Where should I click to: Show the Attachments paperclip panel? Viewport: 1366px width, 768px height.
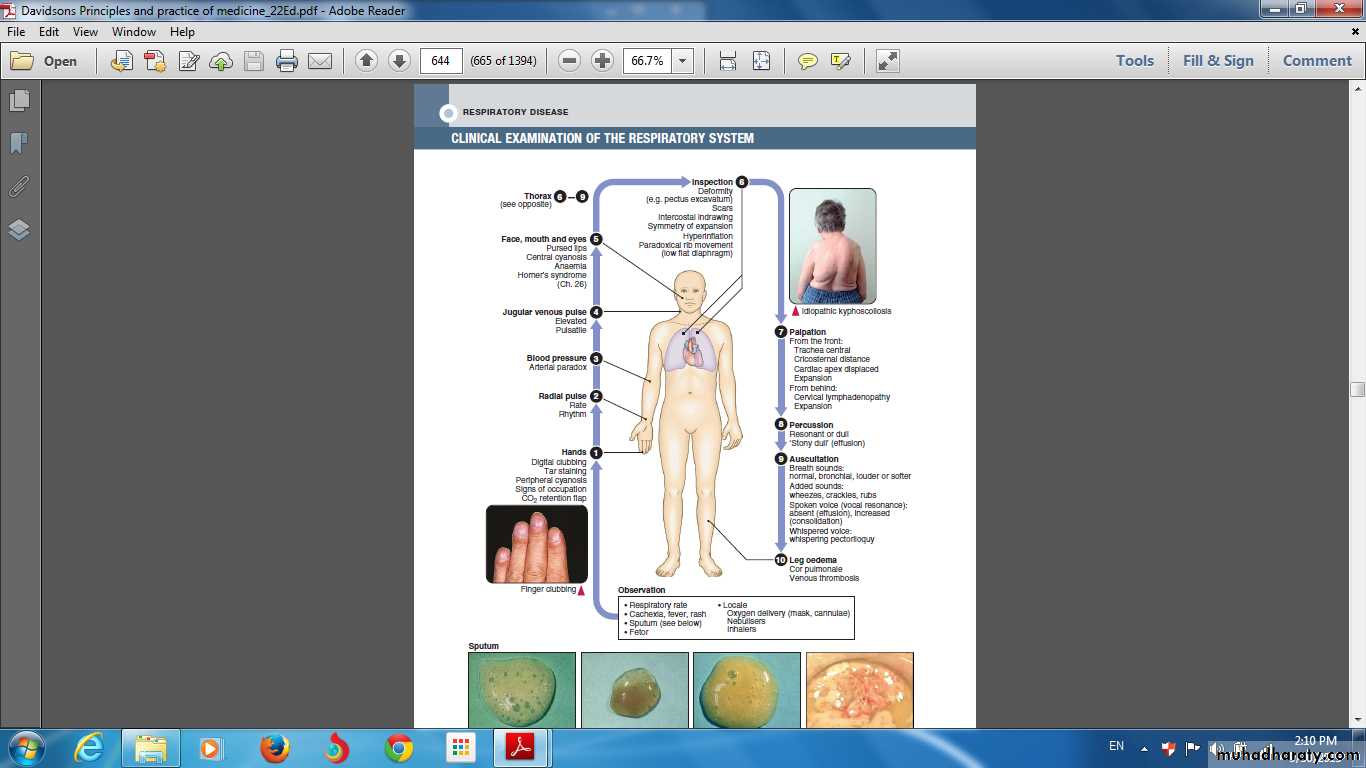(19, 187)
